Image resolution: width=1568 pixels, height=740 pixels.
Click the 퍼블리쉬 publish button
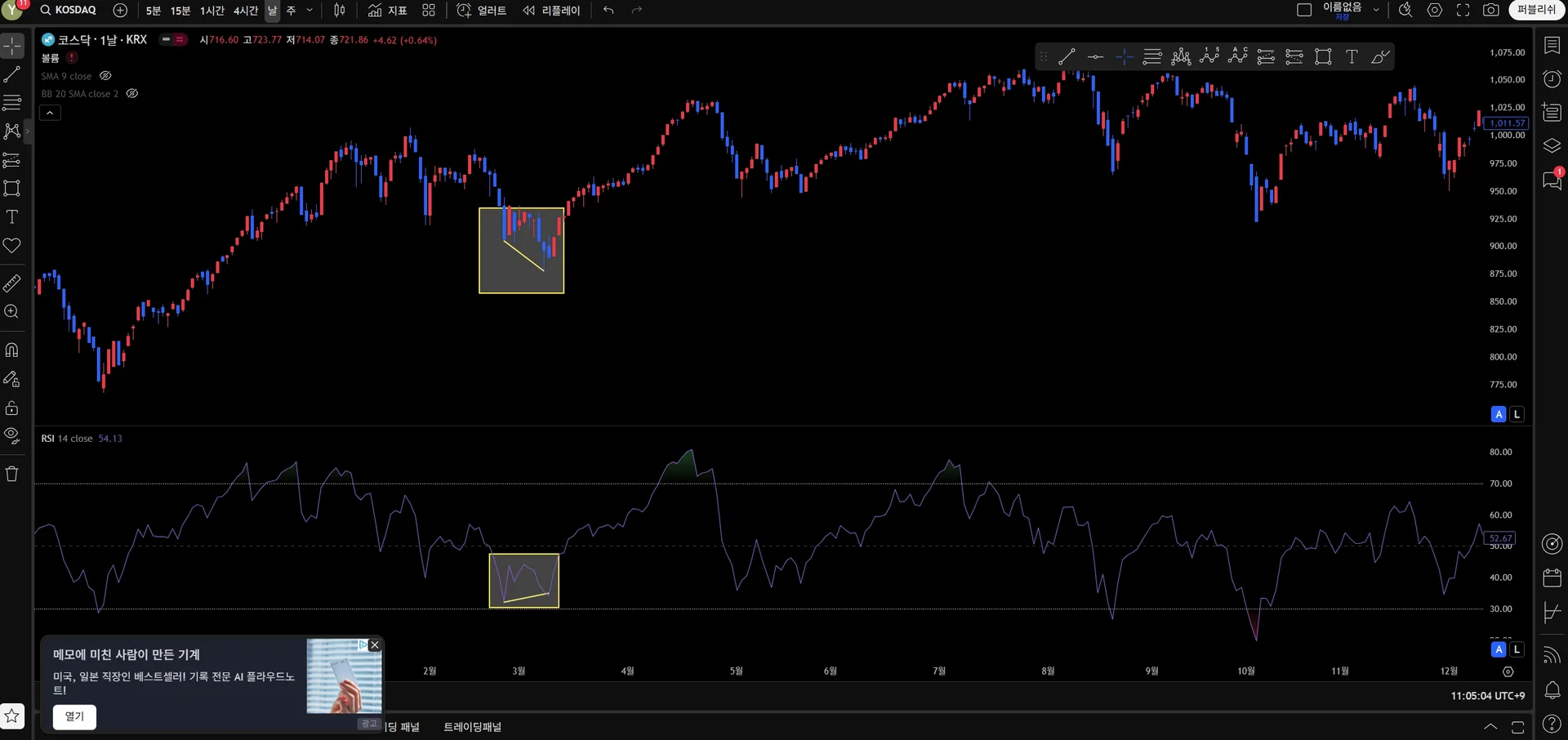click(x=1536, y=10)
